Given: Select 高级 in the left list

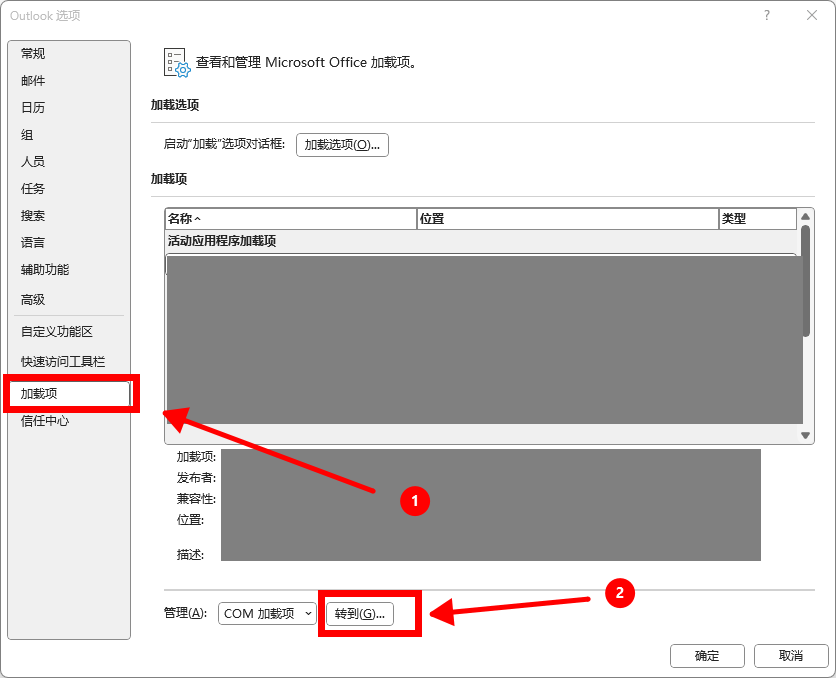Looking at the screenshot, I should tap(33, 300).
